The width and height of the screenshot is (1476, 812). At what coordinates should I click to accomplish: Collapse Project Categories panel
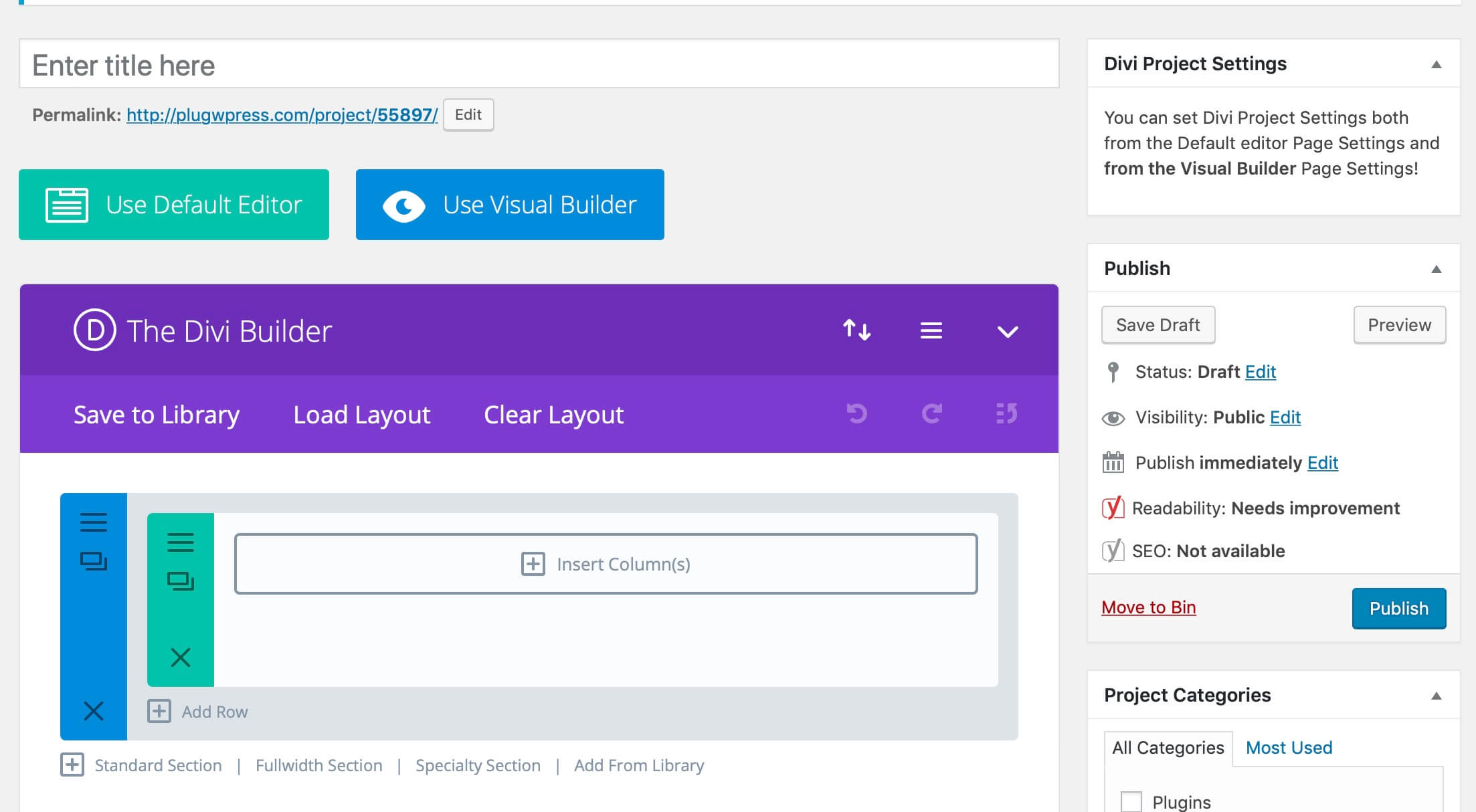click(x=1436, y=696)
